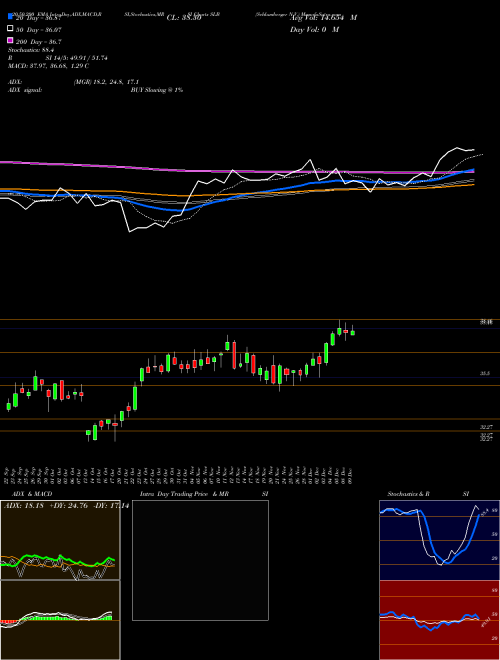Click the 'BUY Slowing @ 1%' signal text

click(157, 90)
